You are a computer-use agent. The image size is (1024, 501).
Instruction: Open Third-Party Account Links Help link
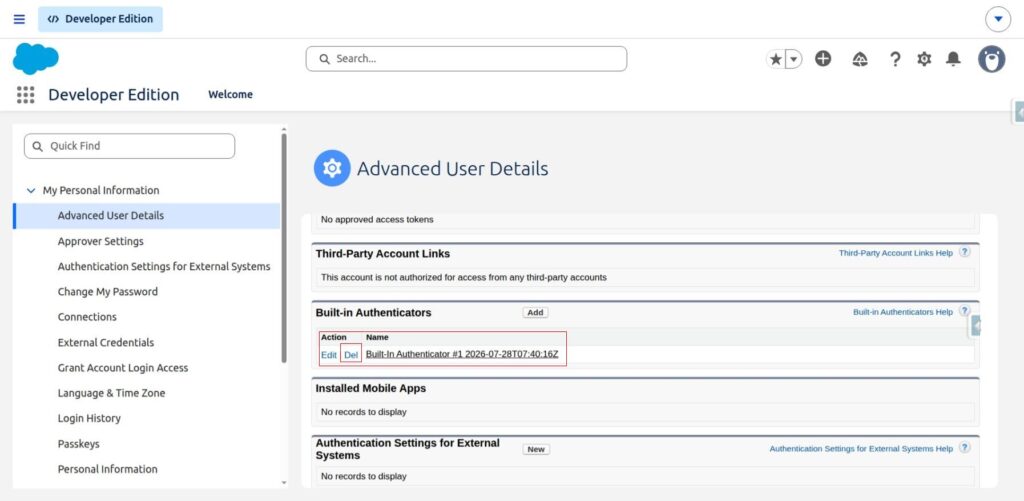coord(895,253)
